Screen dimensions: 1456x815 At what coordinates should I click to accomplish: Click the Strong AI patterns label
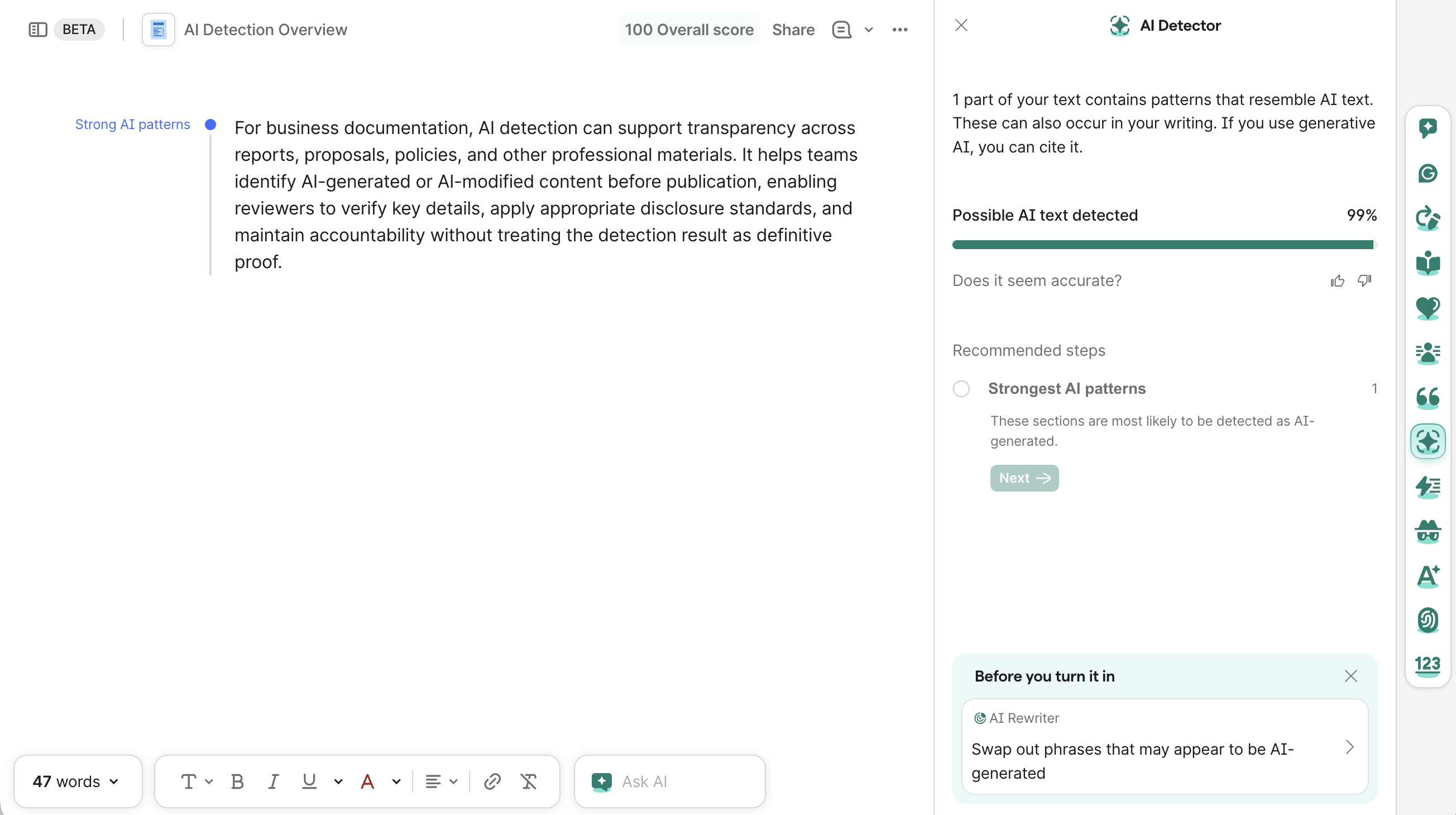[x=133, y=125]
